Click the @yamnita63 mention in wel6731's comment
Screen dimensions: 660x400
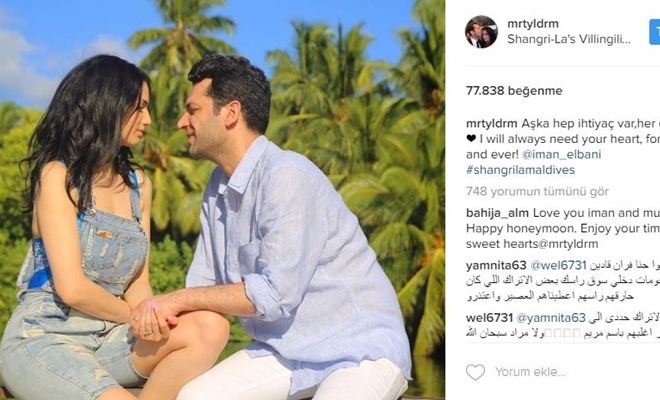click(551, 317)
